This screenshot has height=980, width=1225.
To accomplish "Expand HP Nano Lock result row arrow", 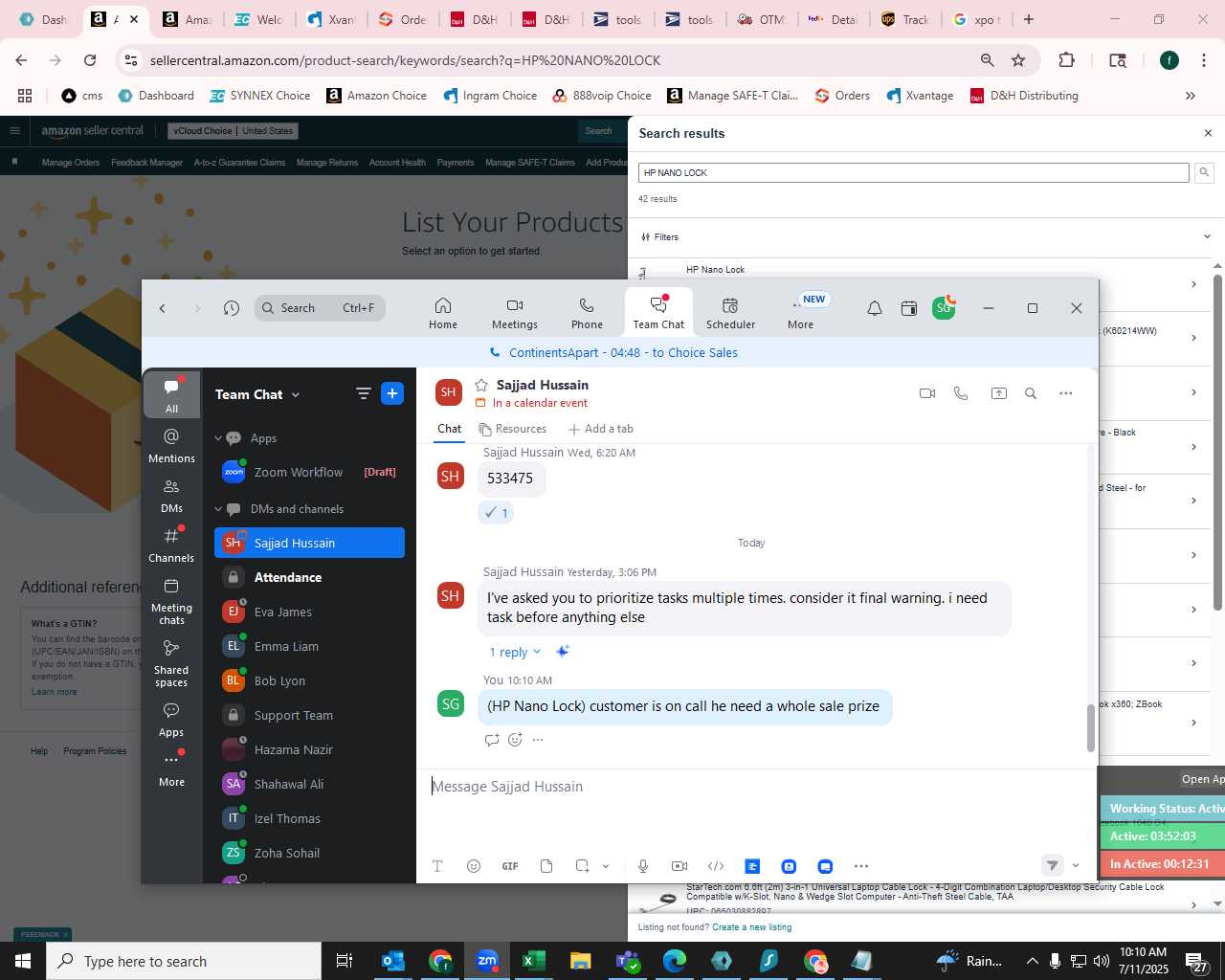I will point(1193,284).
